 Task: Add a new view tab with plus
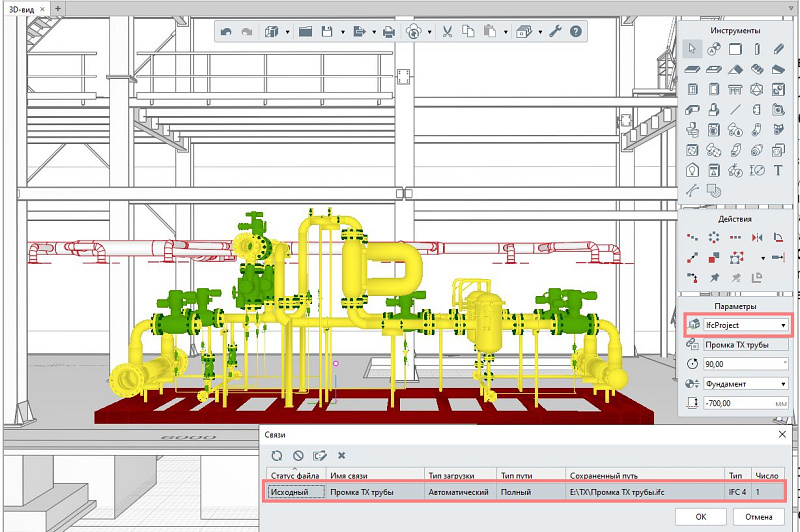pyautogui.click(x=58, y=7)
